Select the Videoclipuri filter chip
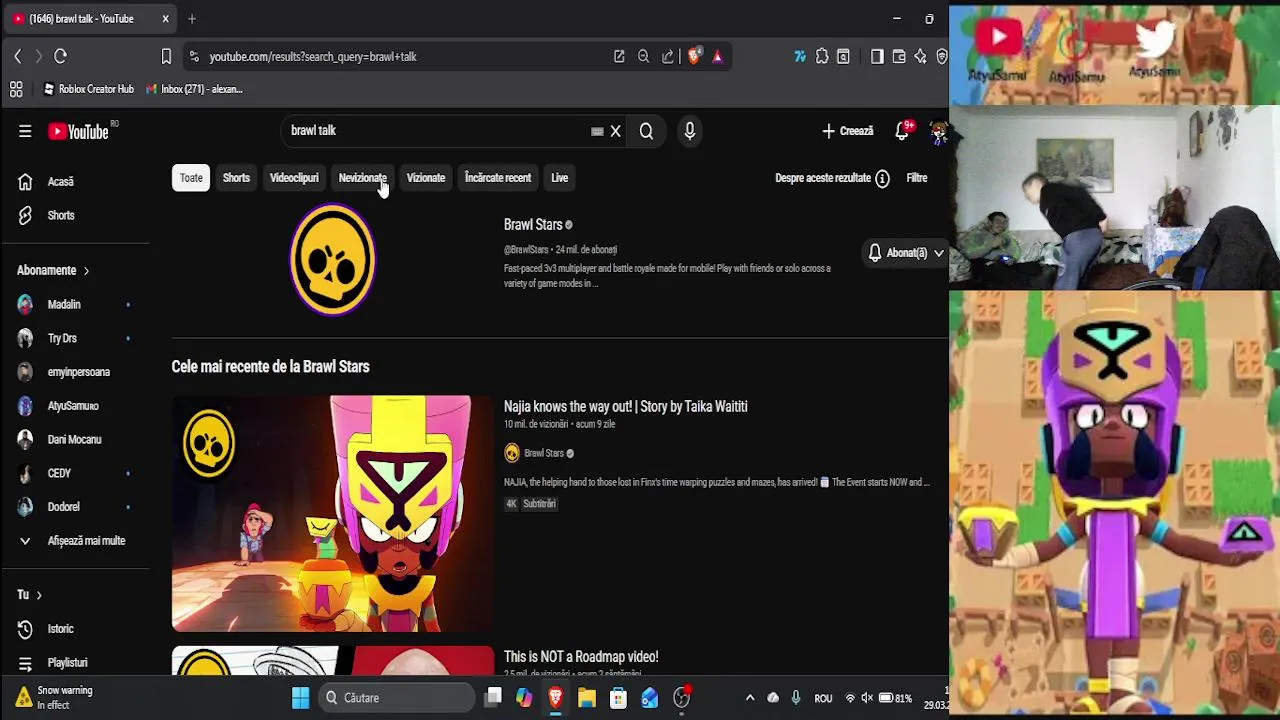The width and height of the screenshot is (1280, 720). [x=294, y=178]
